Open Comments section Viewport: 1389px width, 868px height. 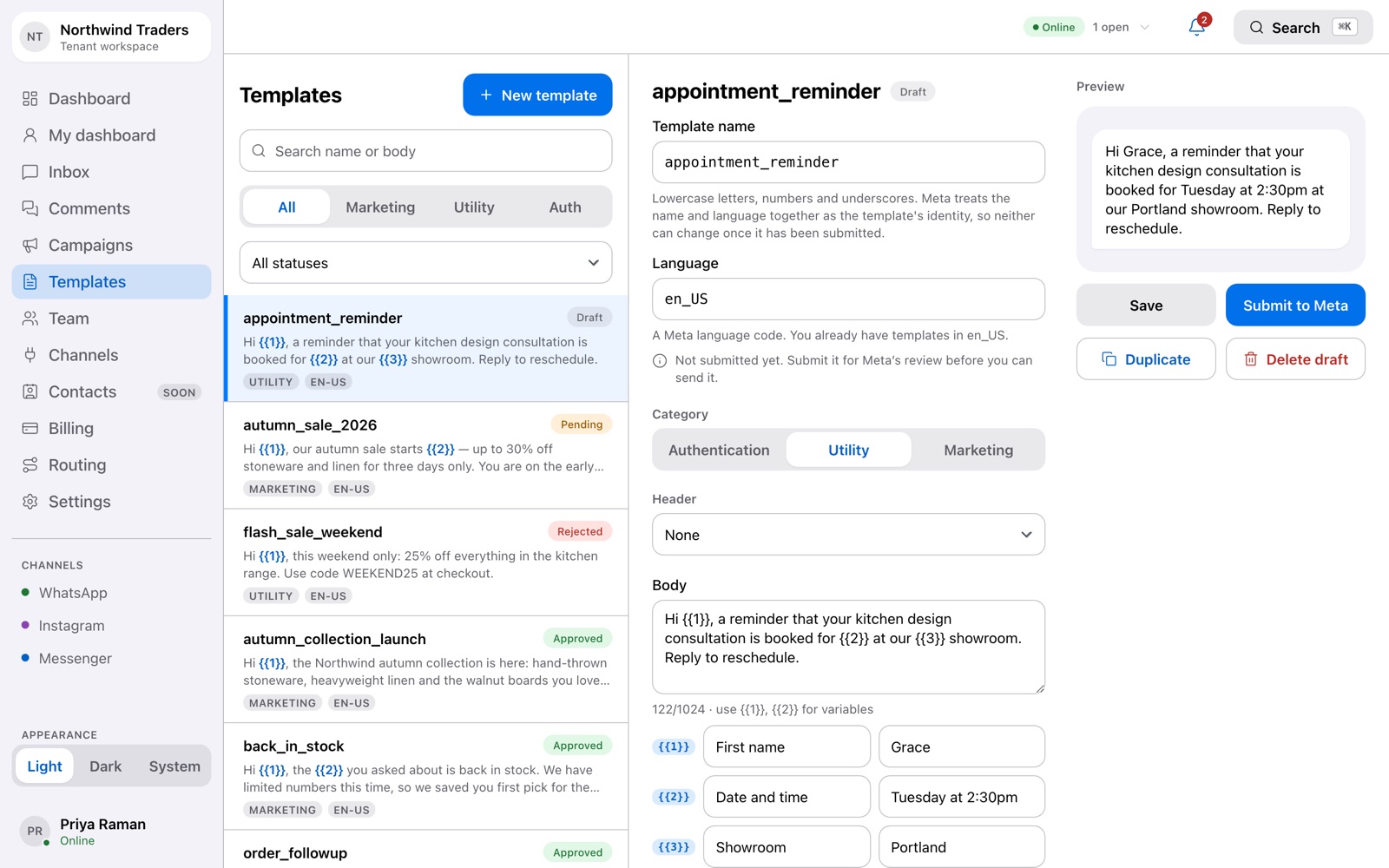111,208
